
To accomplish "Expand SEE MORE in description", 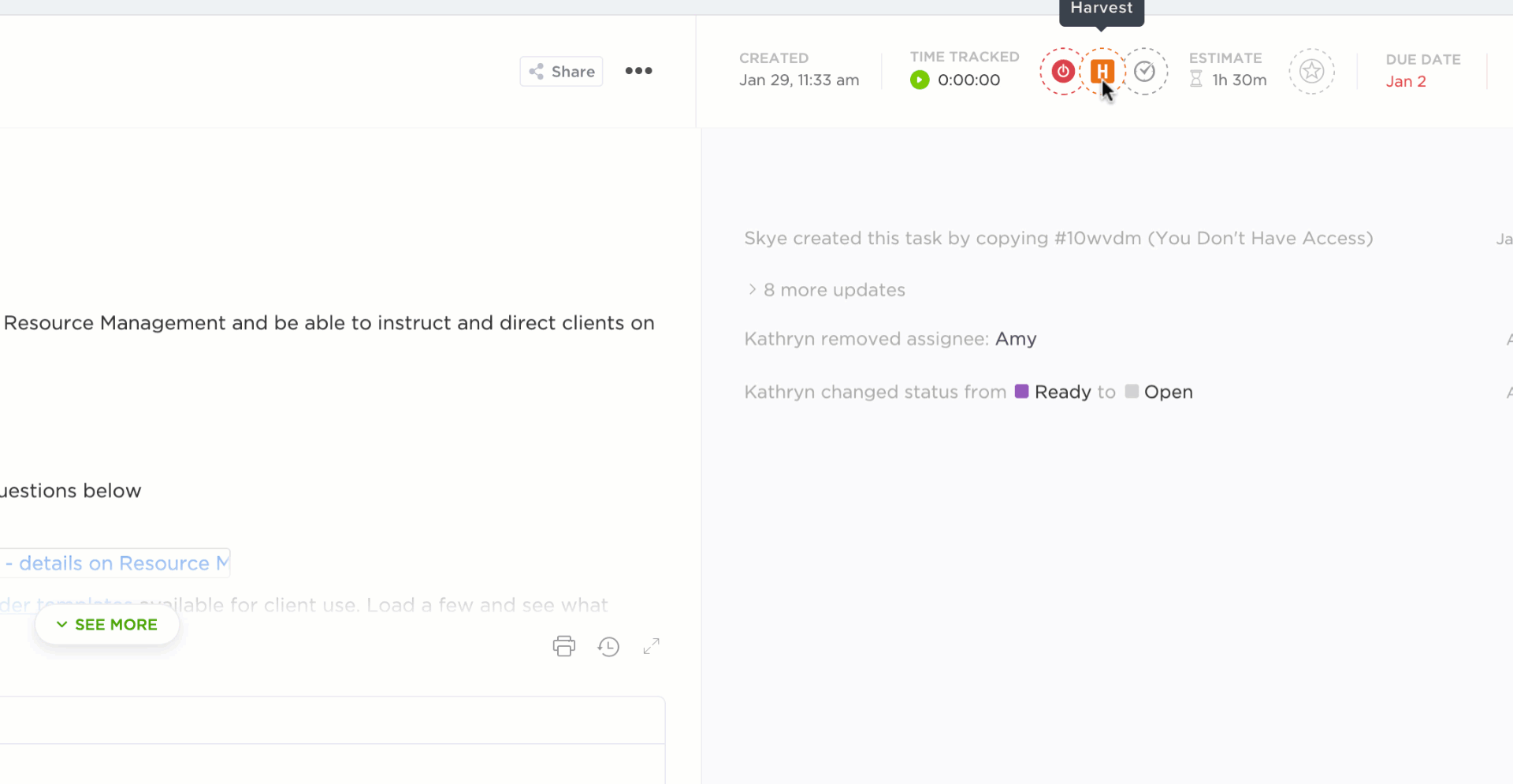I will tap(107, 625).
